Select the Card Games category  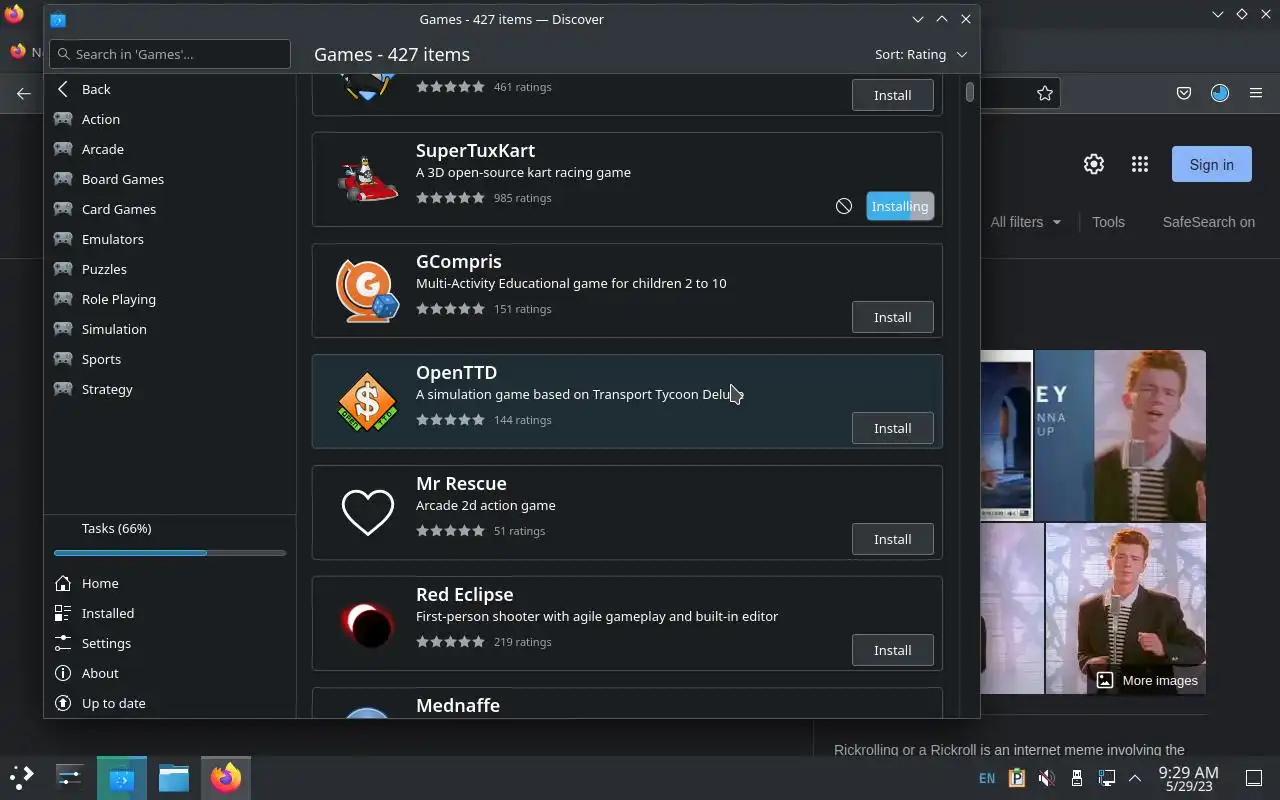click(170, 209)
